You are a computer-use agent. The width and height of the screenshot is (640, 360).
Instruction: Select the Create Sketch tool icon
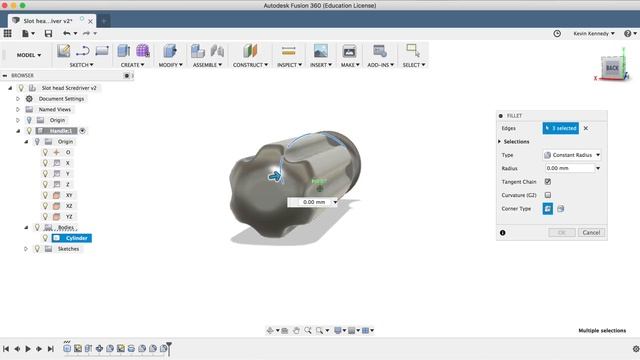point(64,51)
